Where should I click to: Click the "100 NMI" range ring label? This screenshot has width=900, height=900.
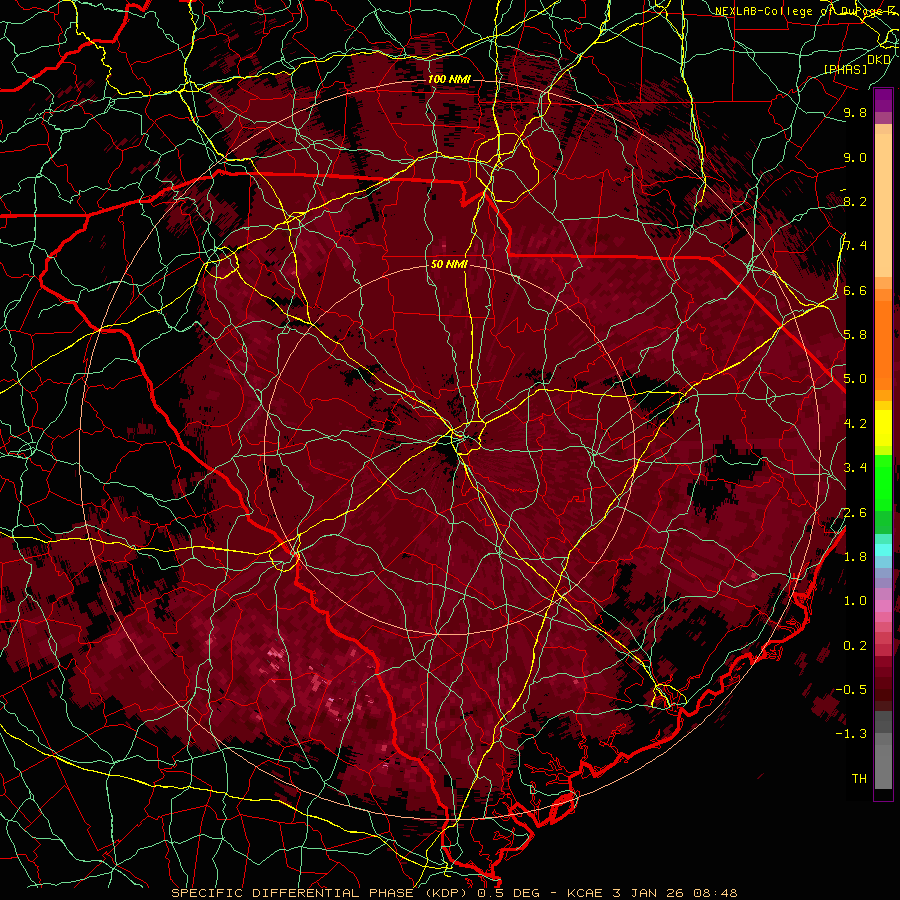(449, 79)
